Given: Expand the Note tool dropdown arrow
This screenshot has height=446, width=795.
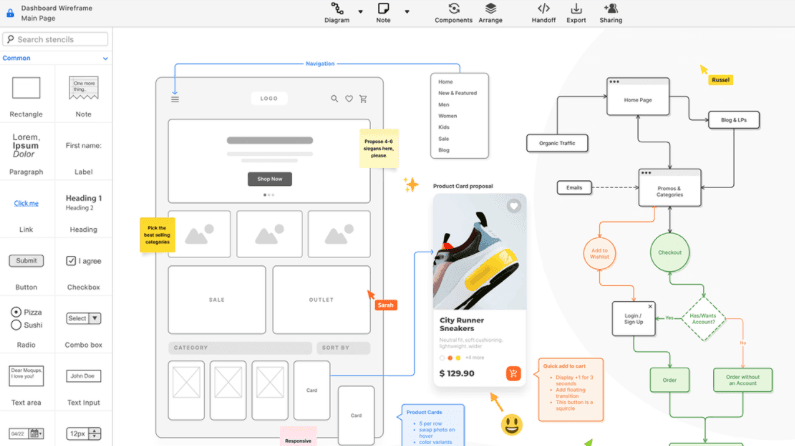Looking at the screenshot, I should click(x=407, y=11).
